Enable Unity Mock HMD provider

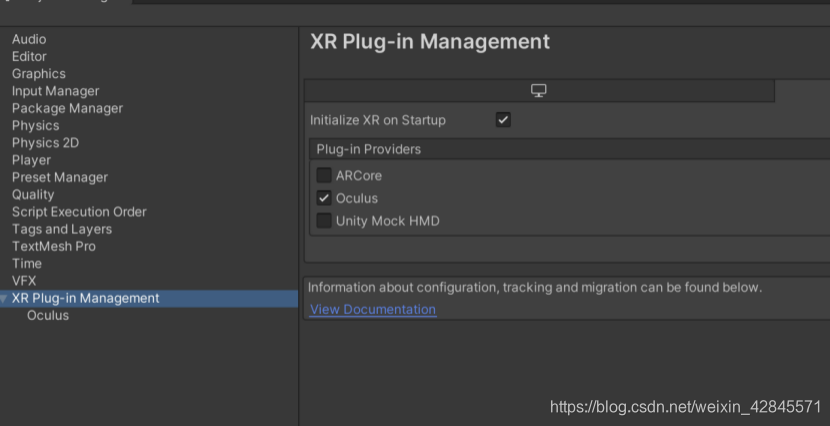pyautogui.click(x=324, y=221)
